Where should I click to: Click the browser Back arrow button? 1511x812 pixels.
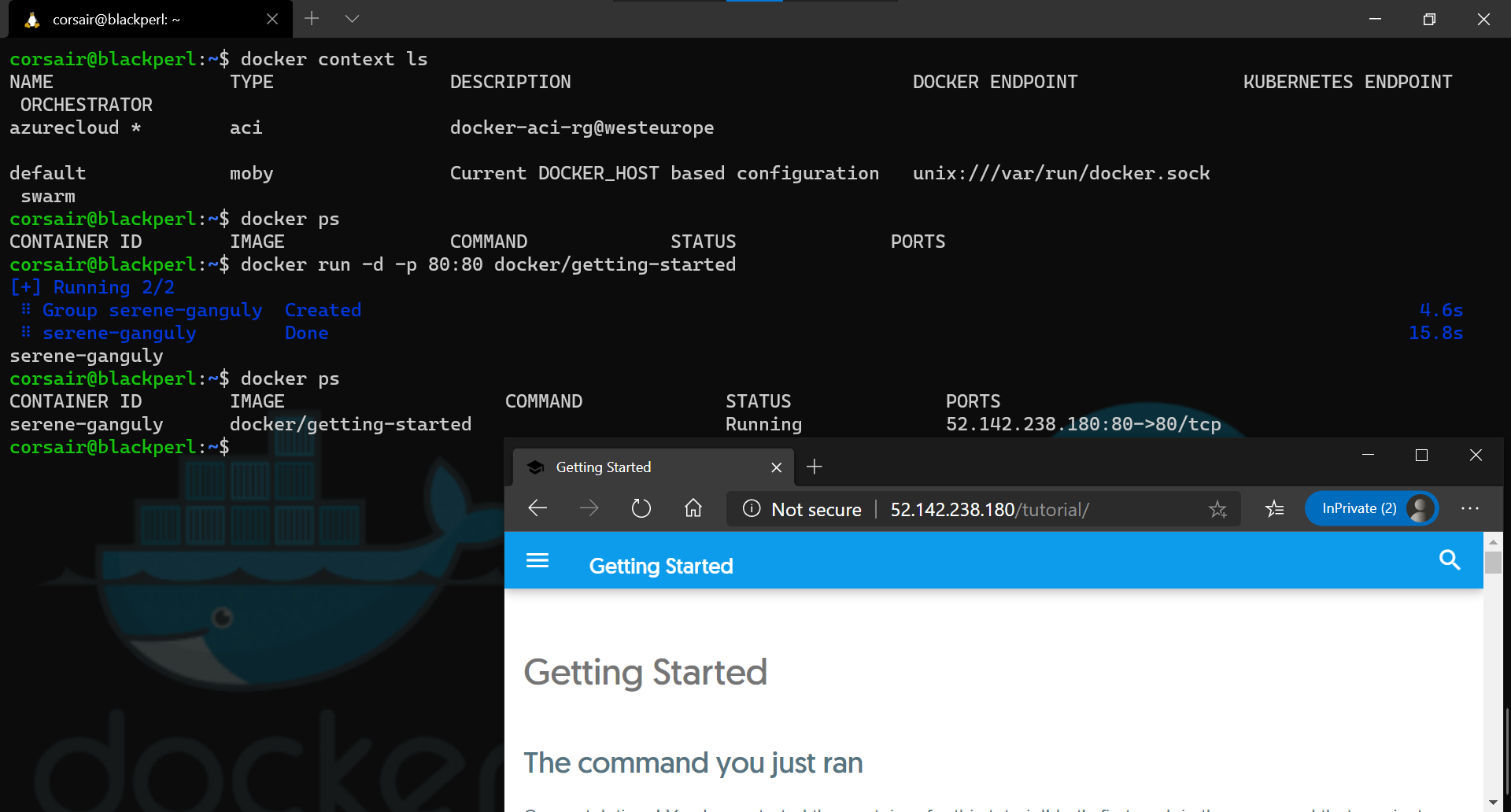pyautogui.click(x=538, y=509)
